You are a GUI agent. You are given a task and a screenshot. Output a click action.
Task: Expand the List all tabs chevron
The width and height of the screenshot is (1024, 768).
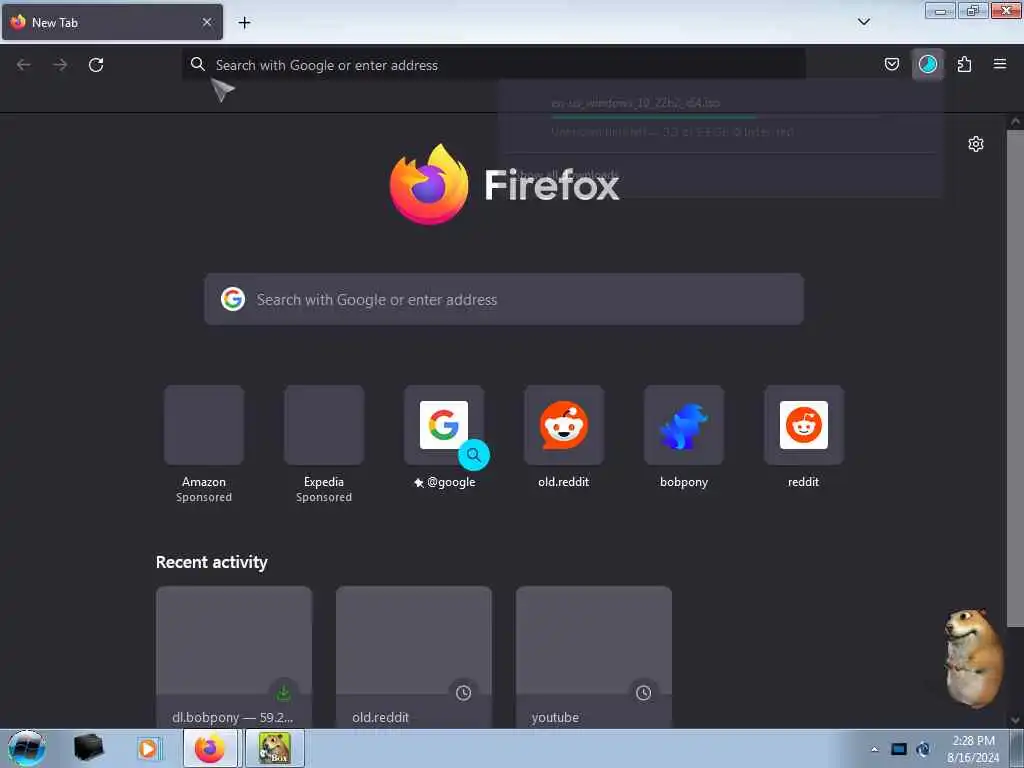[863, 22]
